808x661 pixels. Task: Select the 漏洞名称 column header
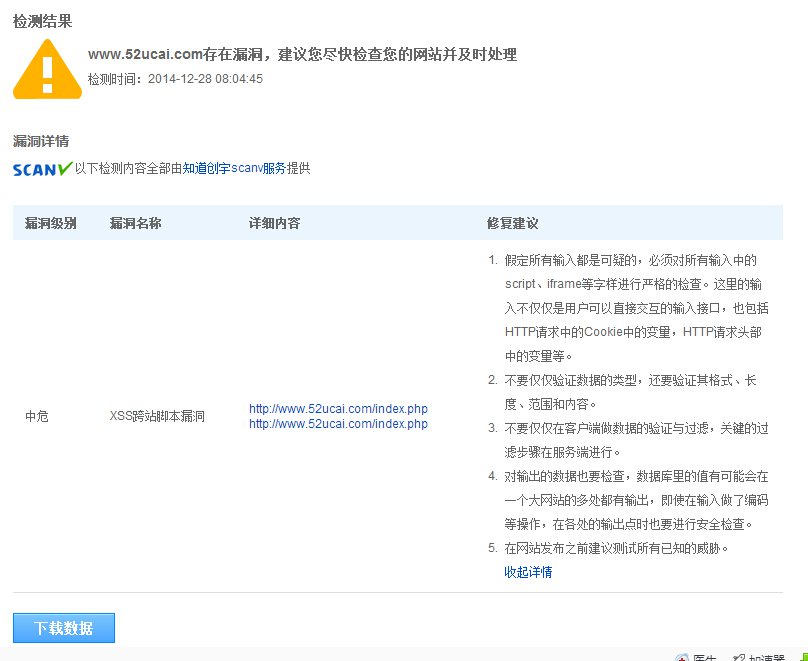136,223
